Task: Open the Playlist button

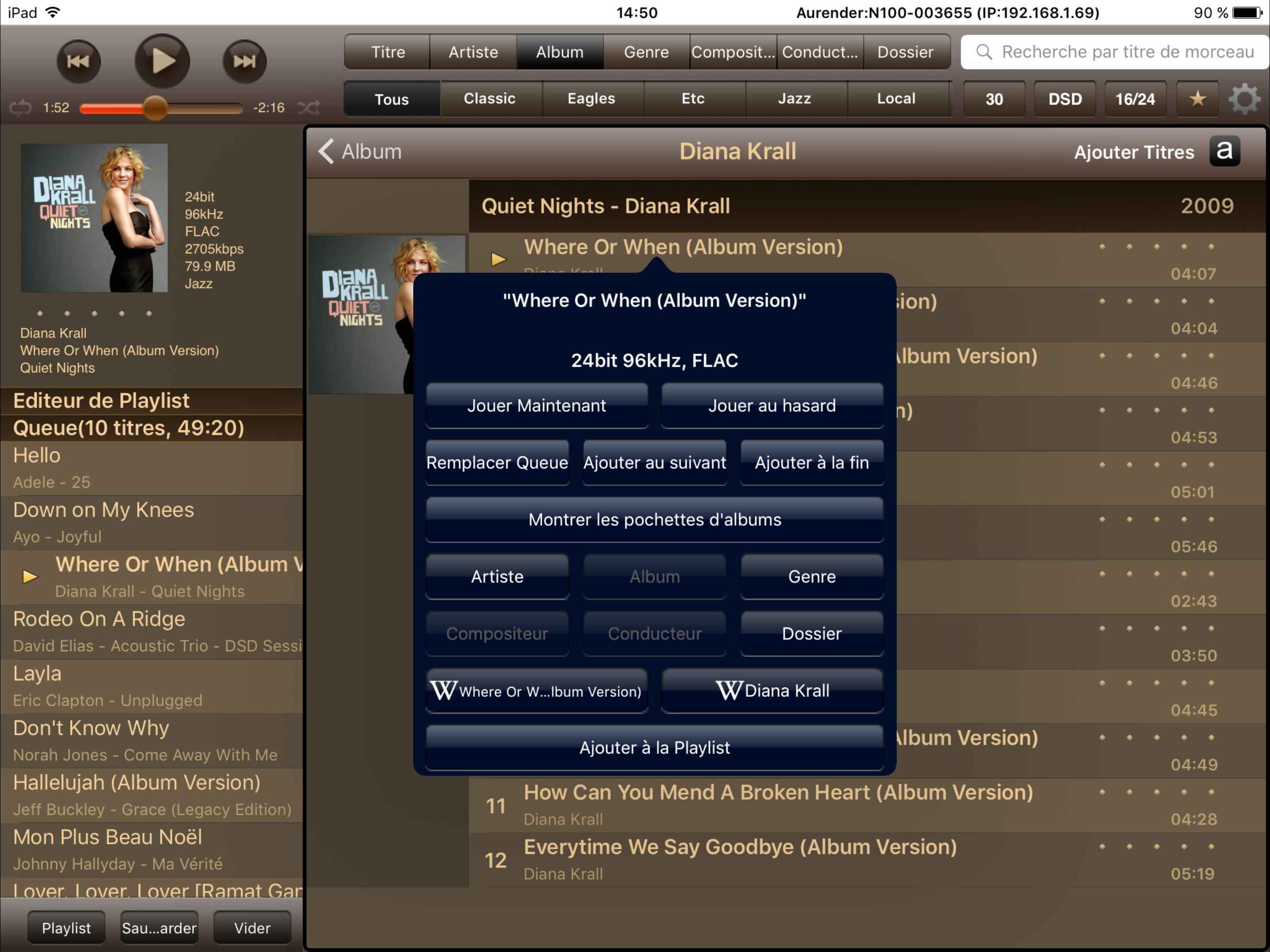Action: pos(66,928)
